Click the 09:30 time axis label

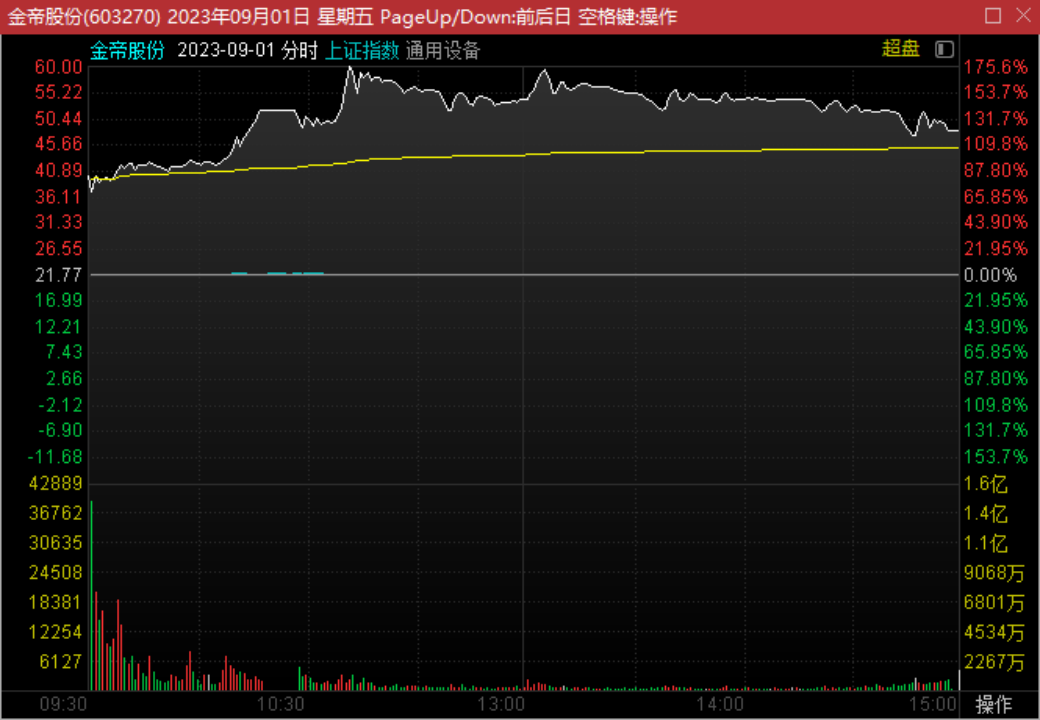pyautogui.click(x=63, y=704)
